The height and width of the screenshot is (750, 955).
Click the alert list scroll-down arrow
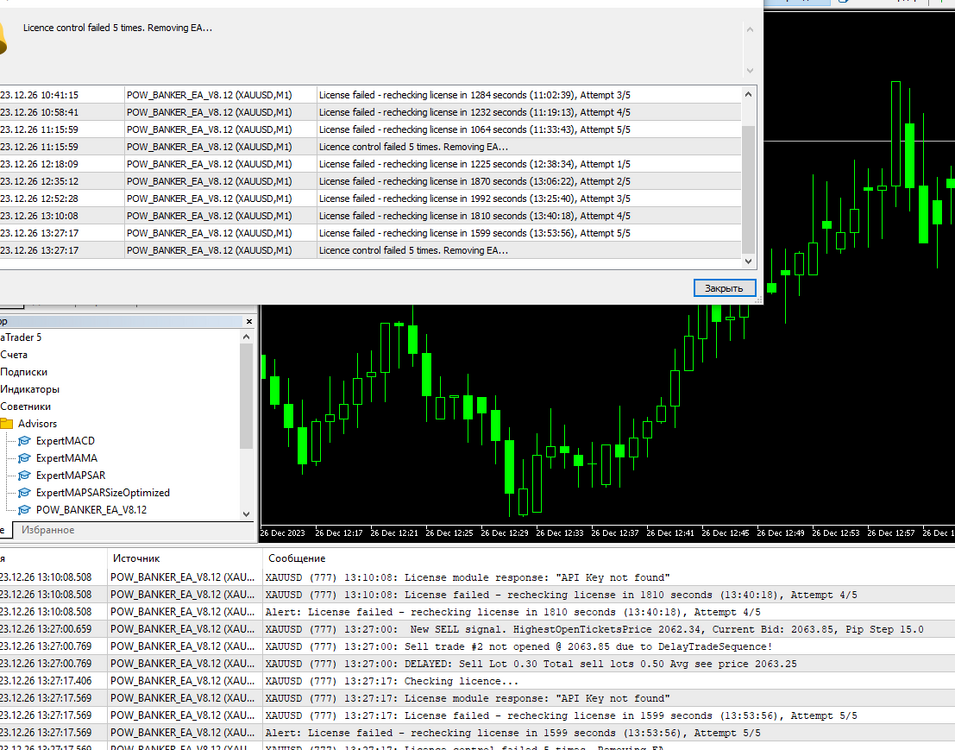point(749,261)
